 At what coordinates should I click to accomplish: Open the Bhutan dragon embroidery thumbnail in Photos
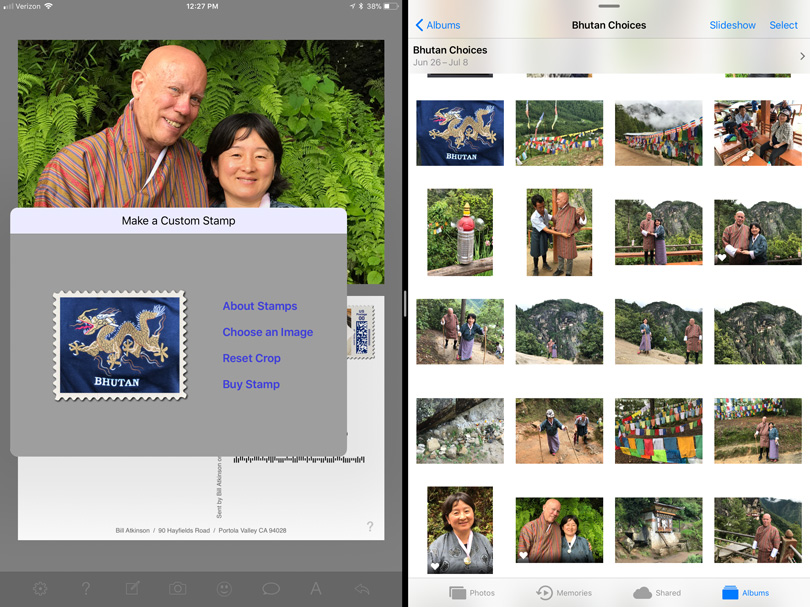460,133
